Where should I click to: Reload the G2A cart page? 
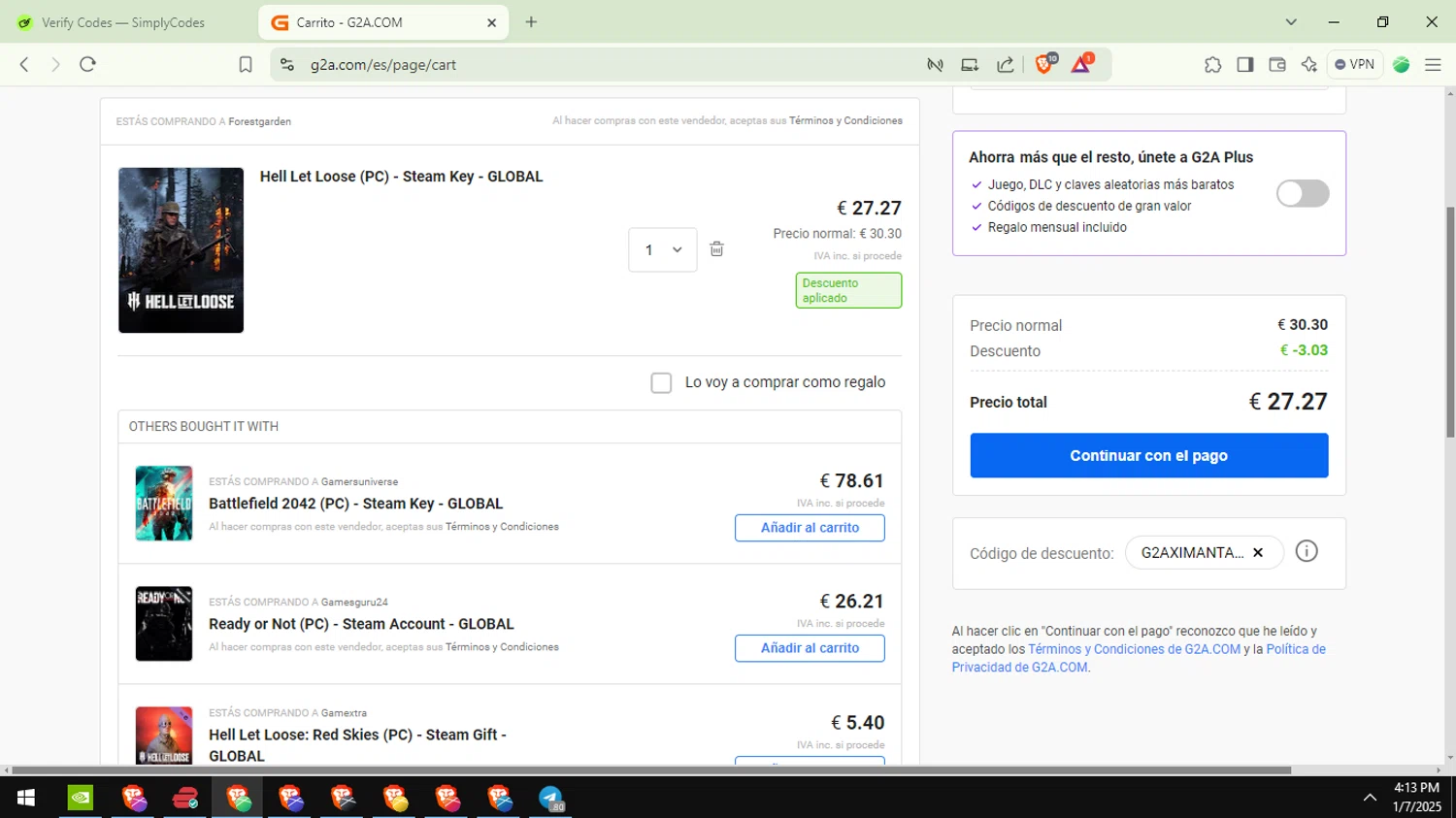pos(87,64)
